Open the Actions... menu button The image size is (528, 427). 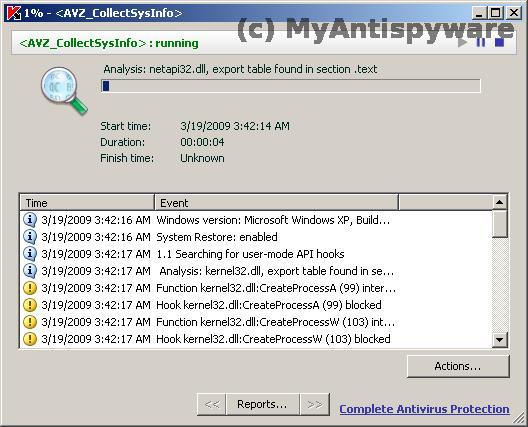point(458,366)
